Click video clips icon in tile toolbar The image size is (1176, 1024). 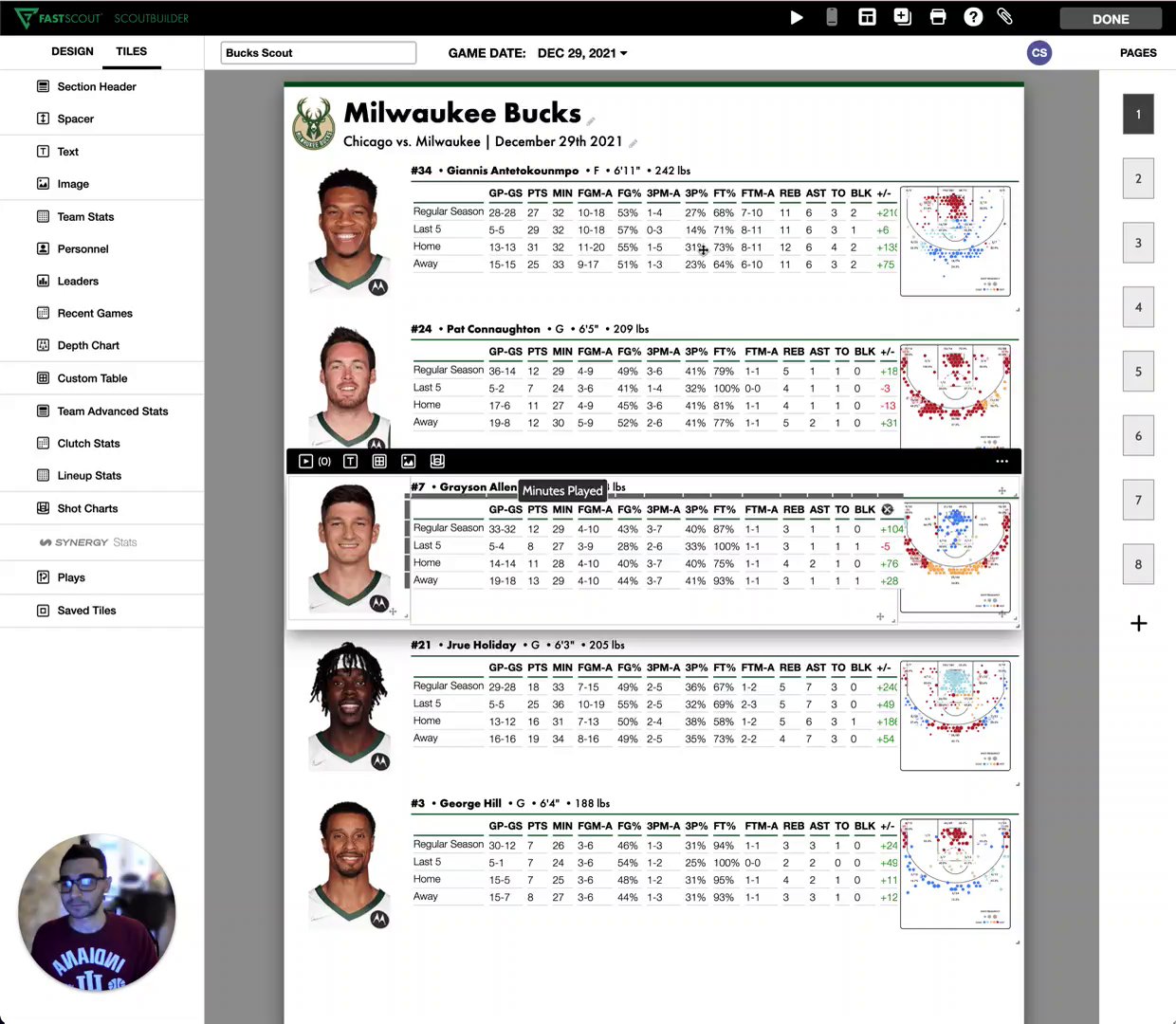[305, 461]
